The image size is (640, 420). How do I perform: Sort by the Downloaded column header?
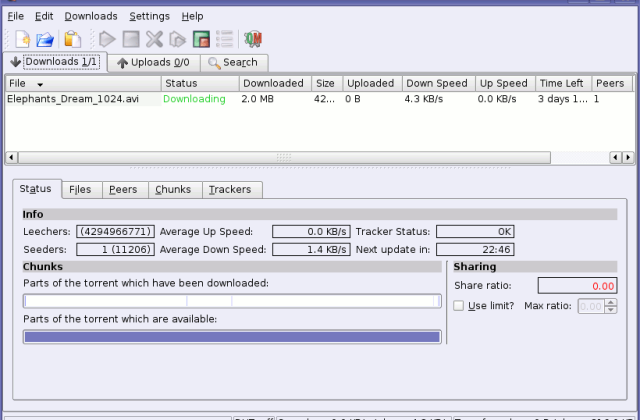pyautogui.click(x=275, y=83)
